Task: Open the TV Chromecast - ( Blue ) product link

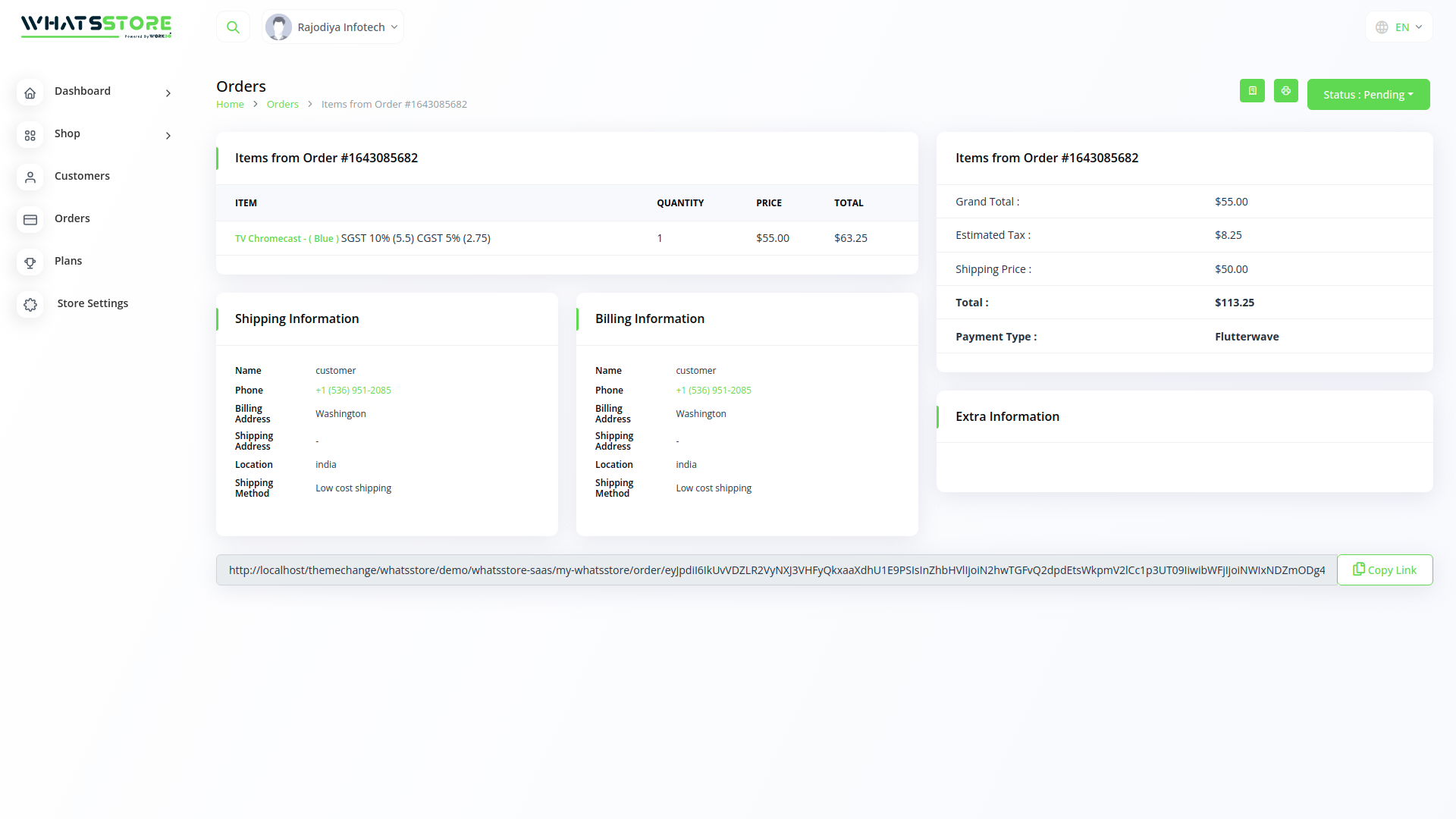Action: coord(286,238)
